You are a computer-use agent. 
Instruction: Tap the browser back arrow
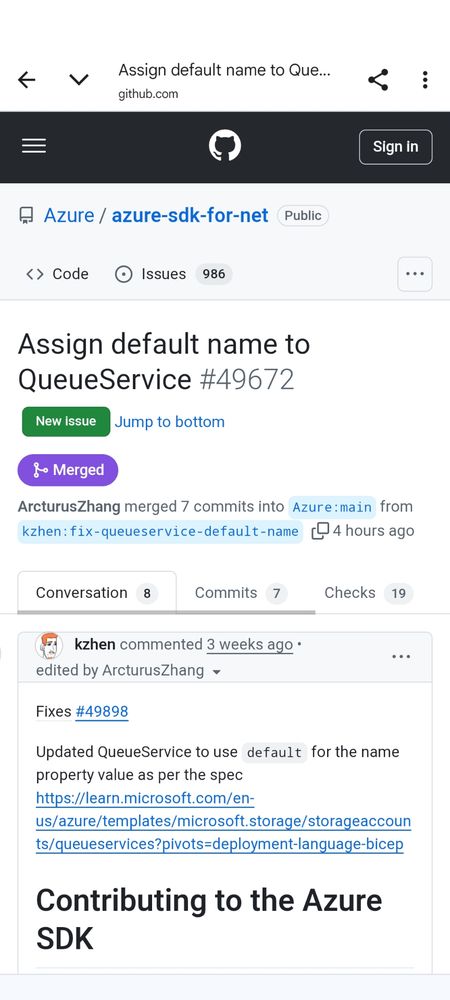point(27,80)
